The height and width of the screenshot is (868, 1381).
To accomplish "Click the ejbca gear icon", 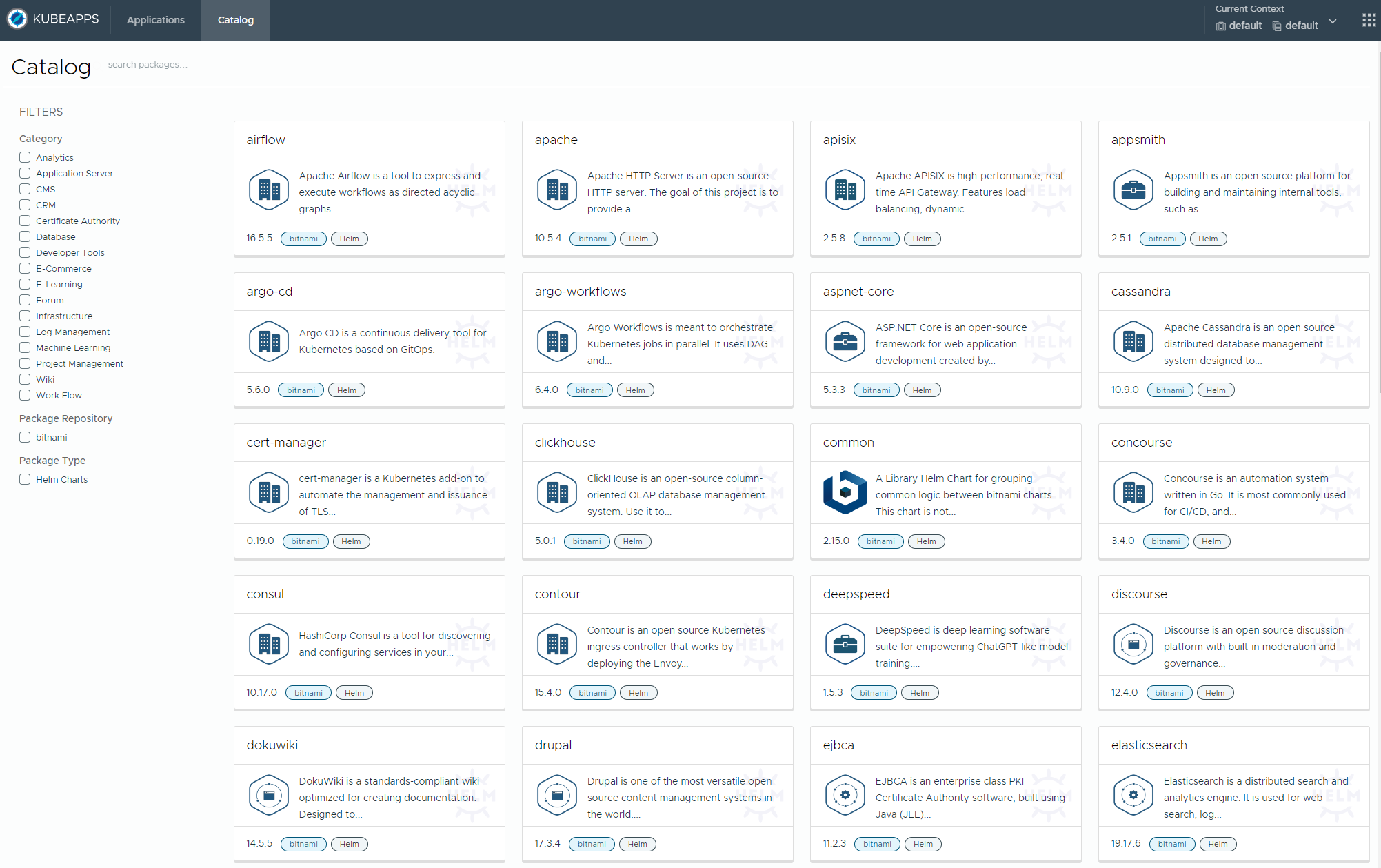I will click(845, 795).
